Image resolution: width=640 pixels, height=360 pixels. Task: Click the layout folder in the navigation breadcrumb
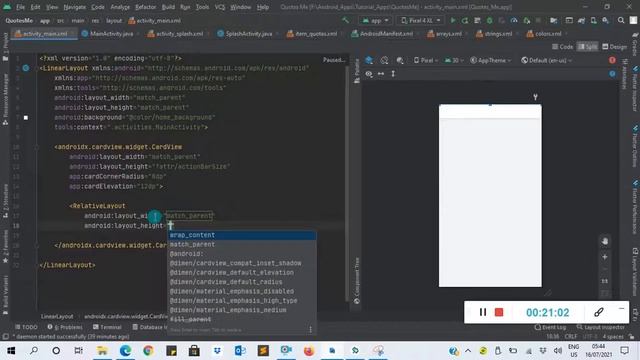(114, 20)
